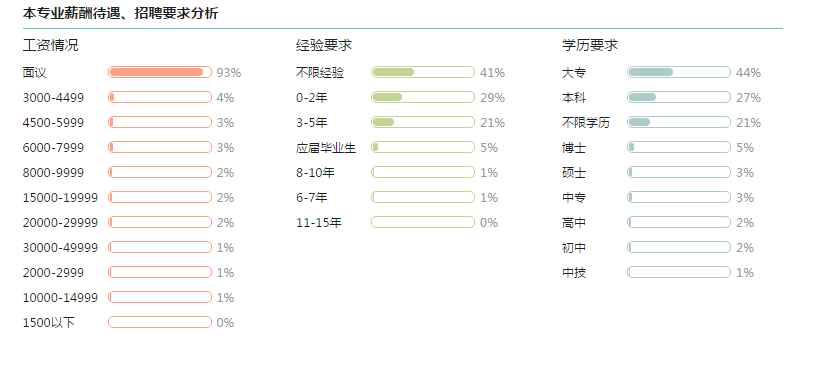
Task: Click the 3-5年 experience label
Action: tap(312, 123)
